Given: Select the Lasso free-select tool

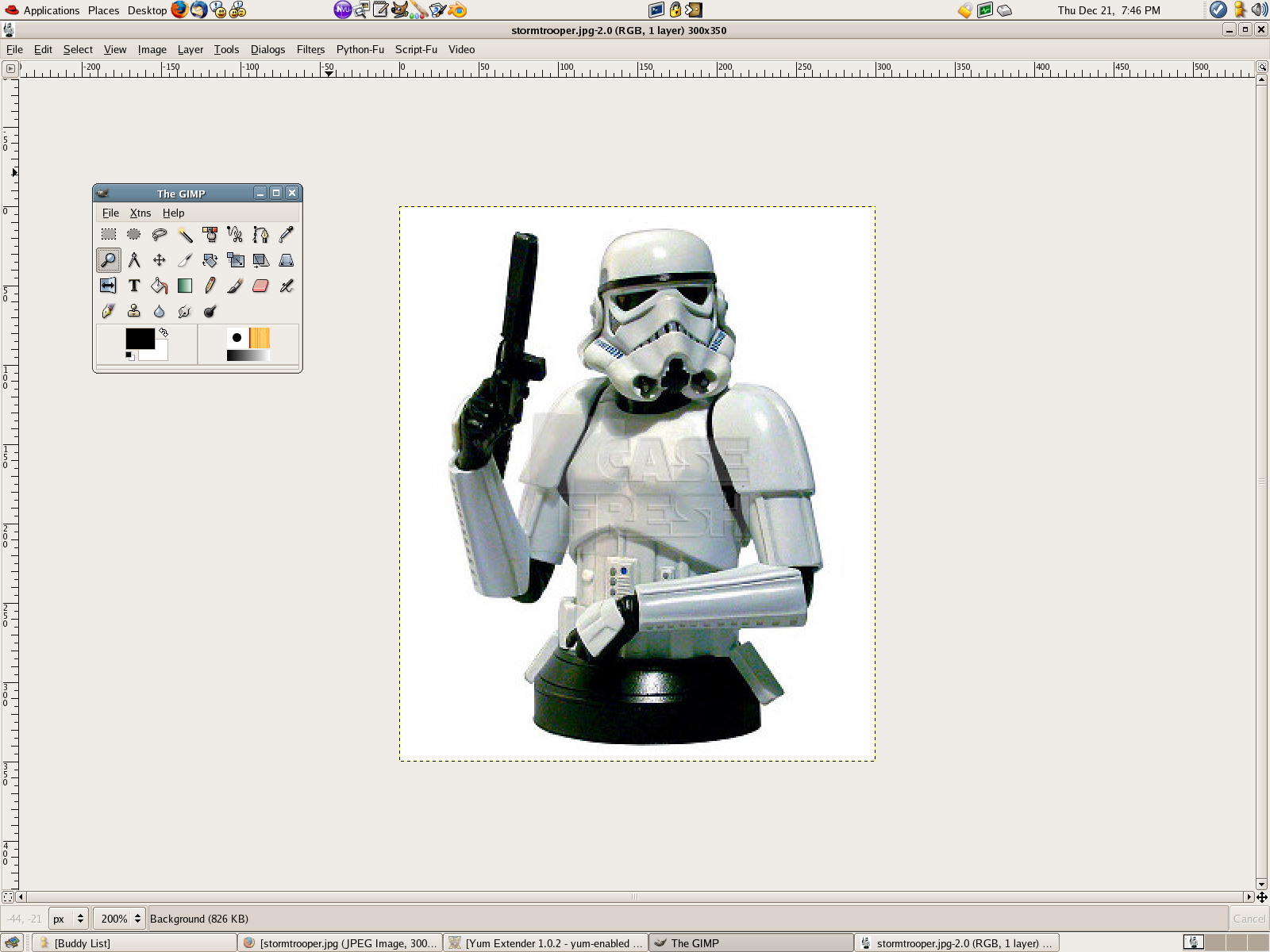Looking at the screenshot, I should (x=159, y=234).
